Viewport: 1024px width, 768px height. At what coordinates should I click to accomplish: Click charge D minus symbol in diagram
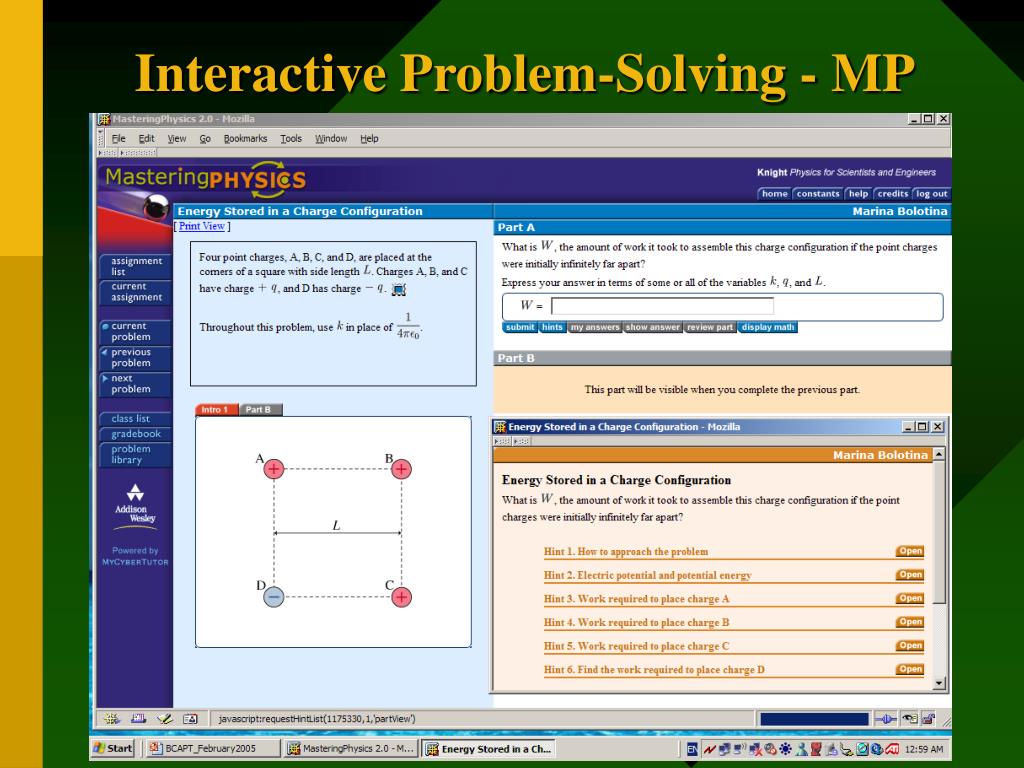coord(274,596)
